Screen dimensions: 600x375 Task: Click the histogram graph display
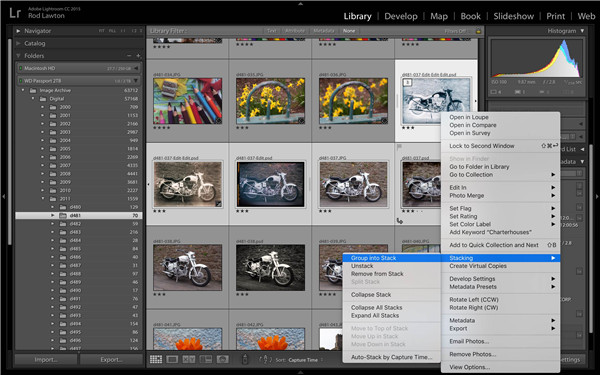click(536, 59)
